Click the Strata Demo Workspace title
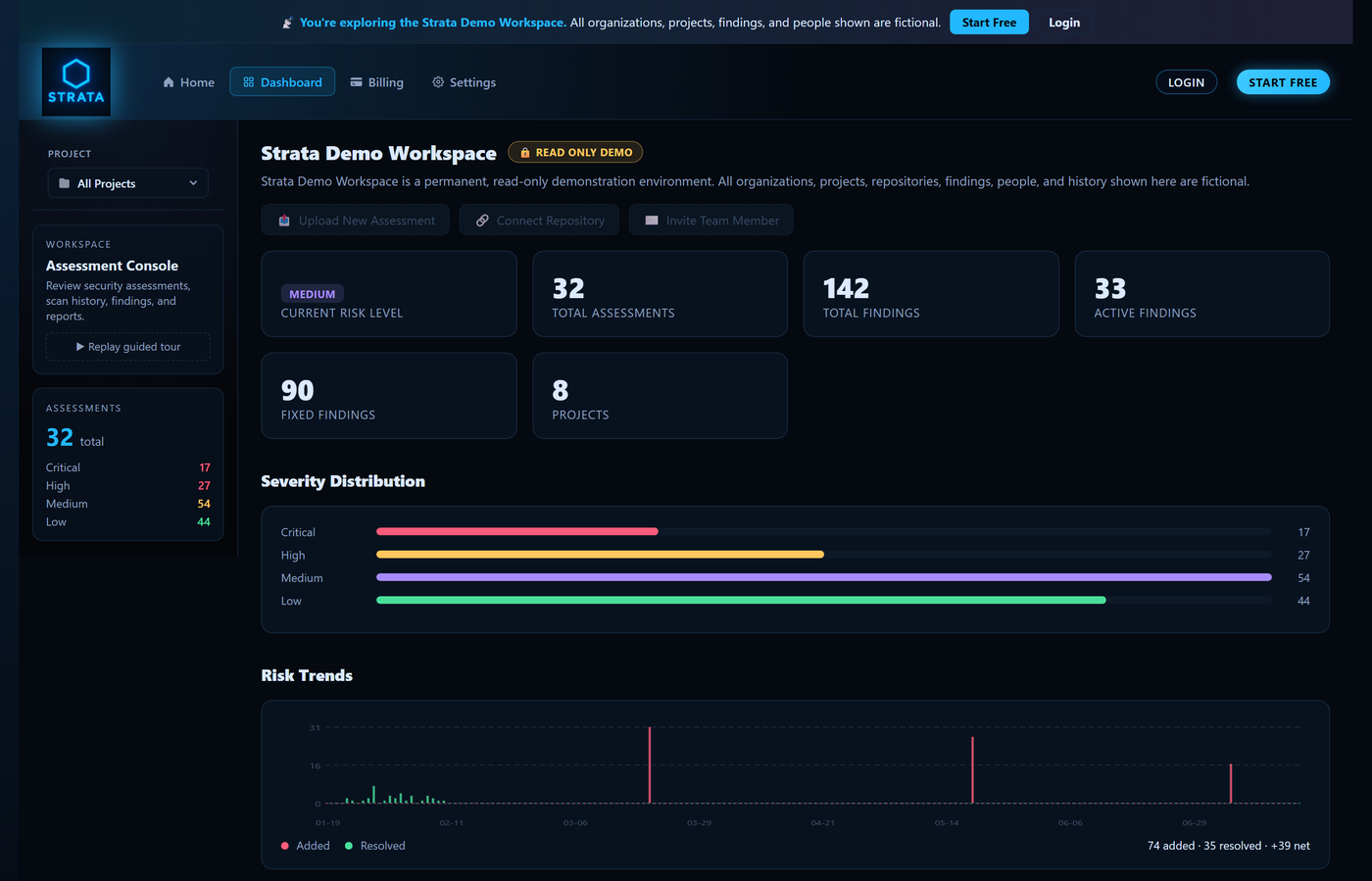 (x=378, y=153)
